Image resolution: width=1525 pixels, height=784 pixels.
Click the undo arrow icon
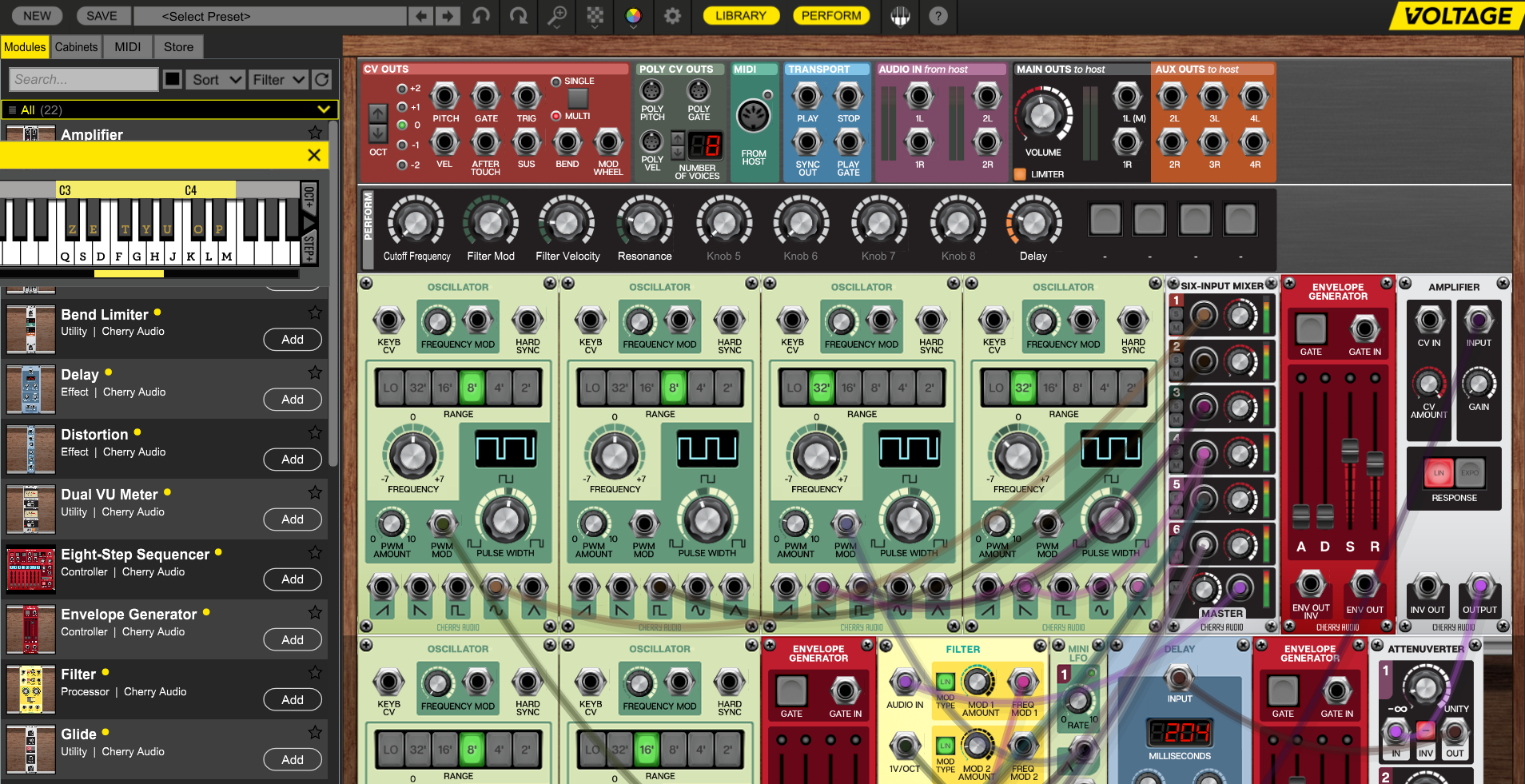[x=480, y=16]
